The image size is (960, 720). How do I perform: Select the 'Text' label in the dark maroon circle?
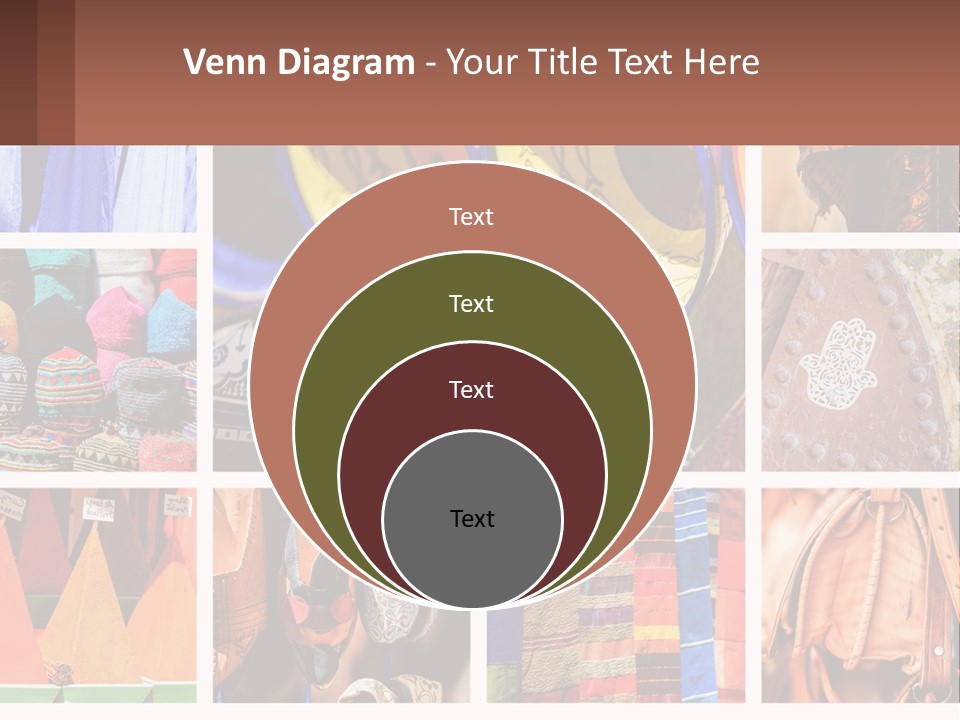point(471,390)
